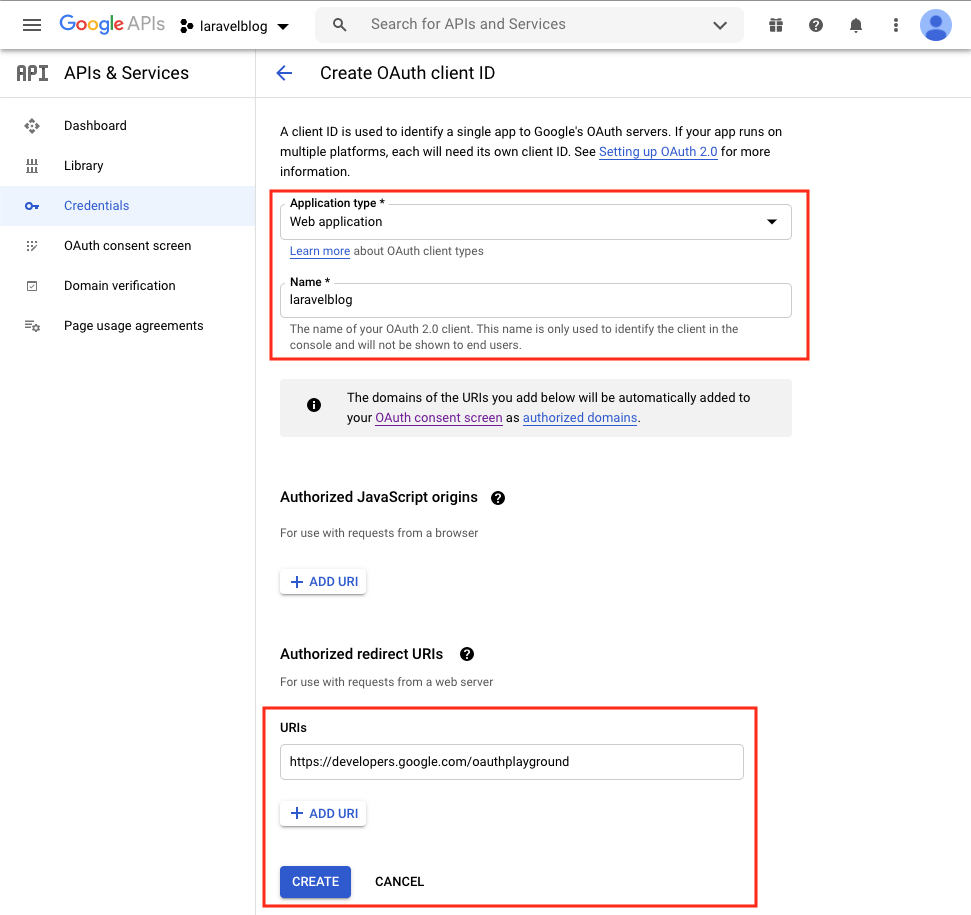Viewport: 971px width, 915px height.
Task: Open the help question mark icon
Action: (x=816, y=25)
